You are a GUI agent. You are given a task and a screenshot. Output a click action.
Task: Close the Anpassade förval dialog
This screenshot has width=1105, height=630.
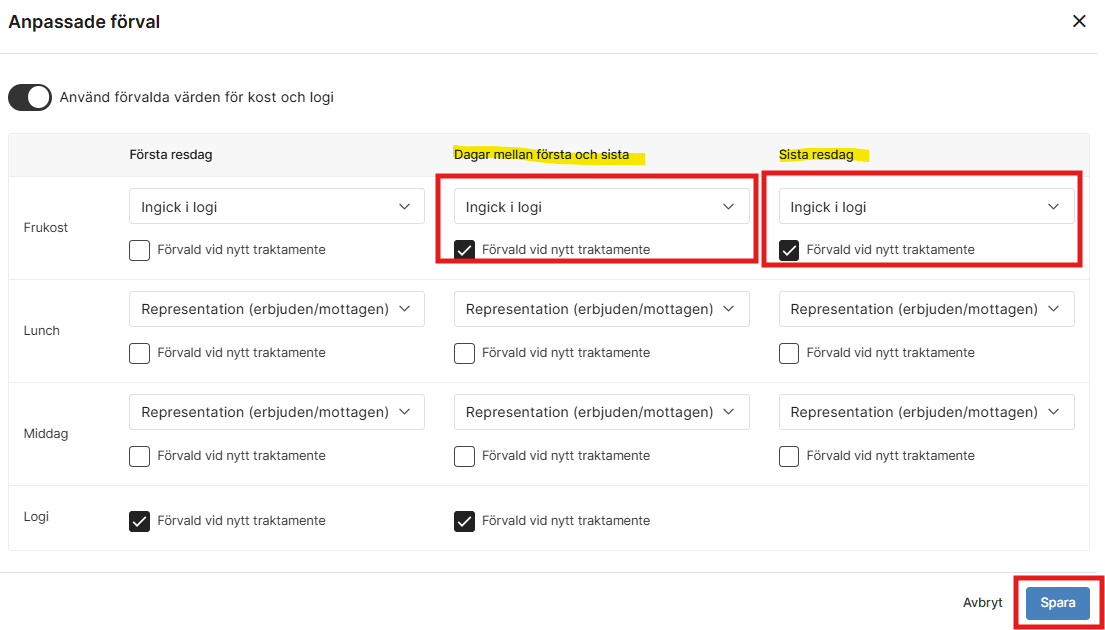(1079, 21)
